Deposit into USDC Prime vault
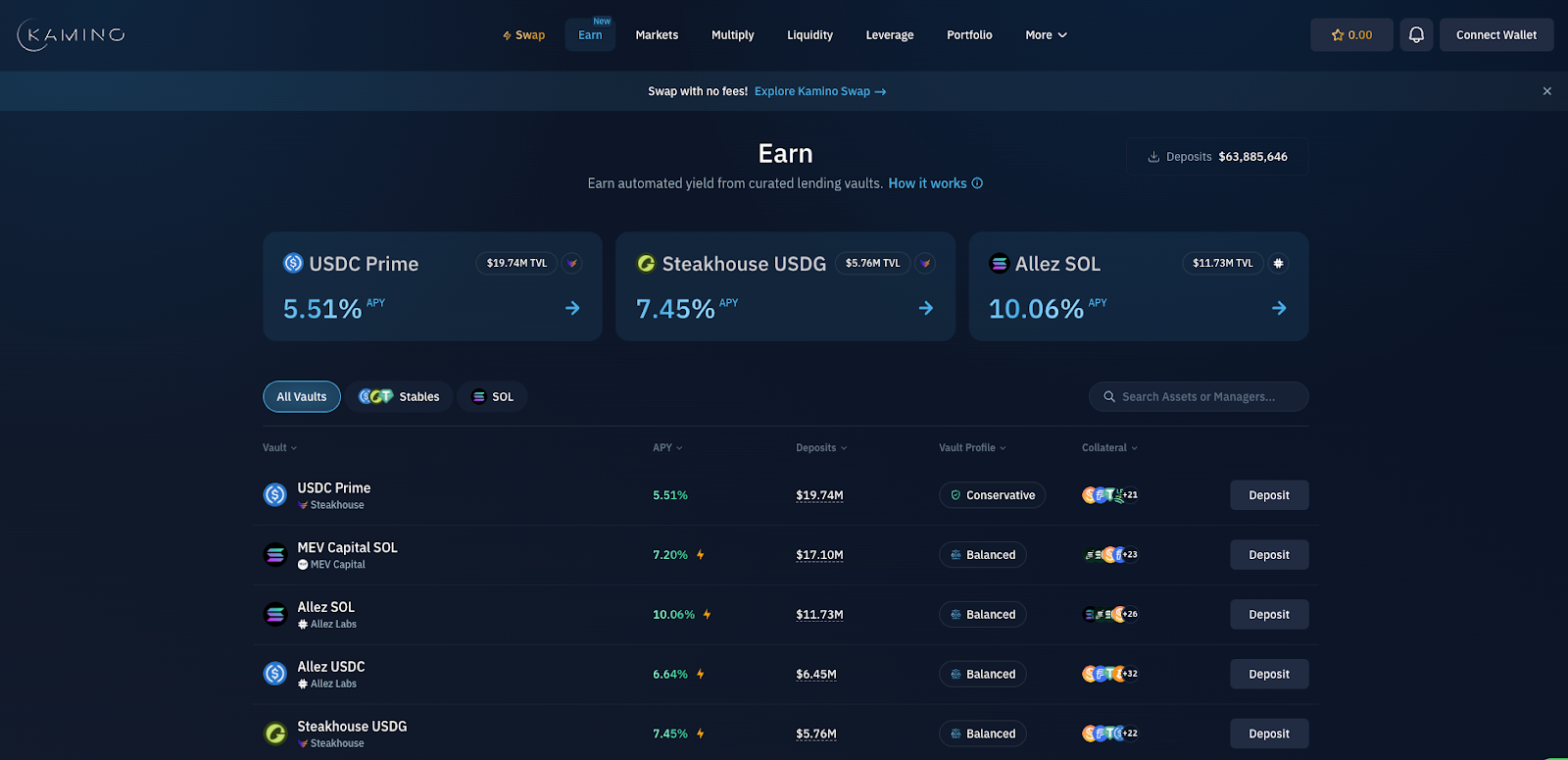 [x=1269, y=495]
